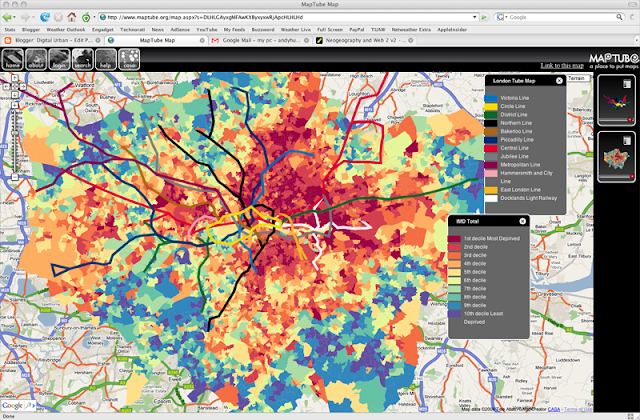Switch map view to Terrain
This screenshot has width=640, height=420.
click(x=576, y=78)
